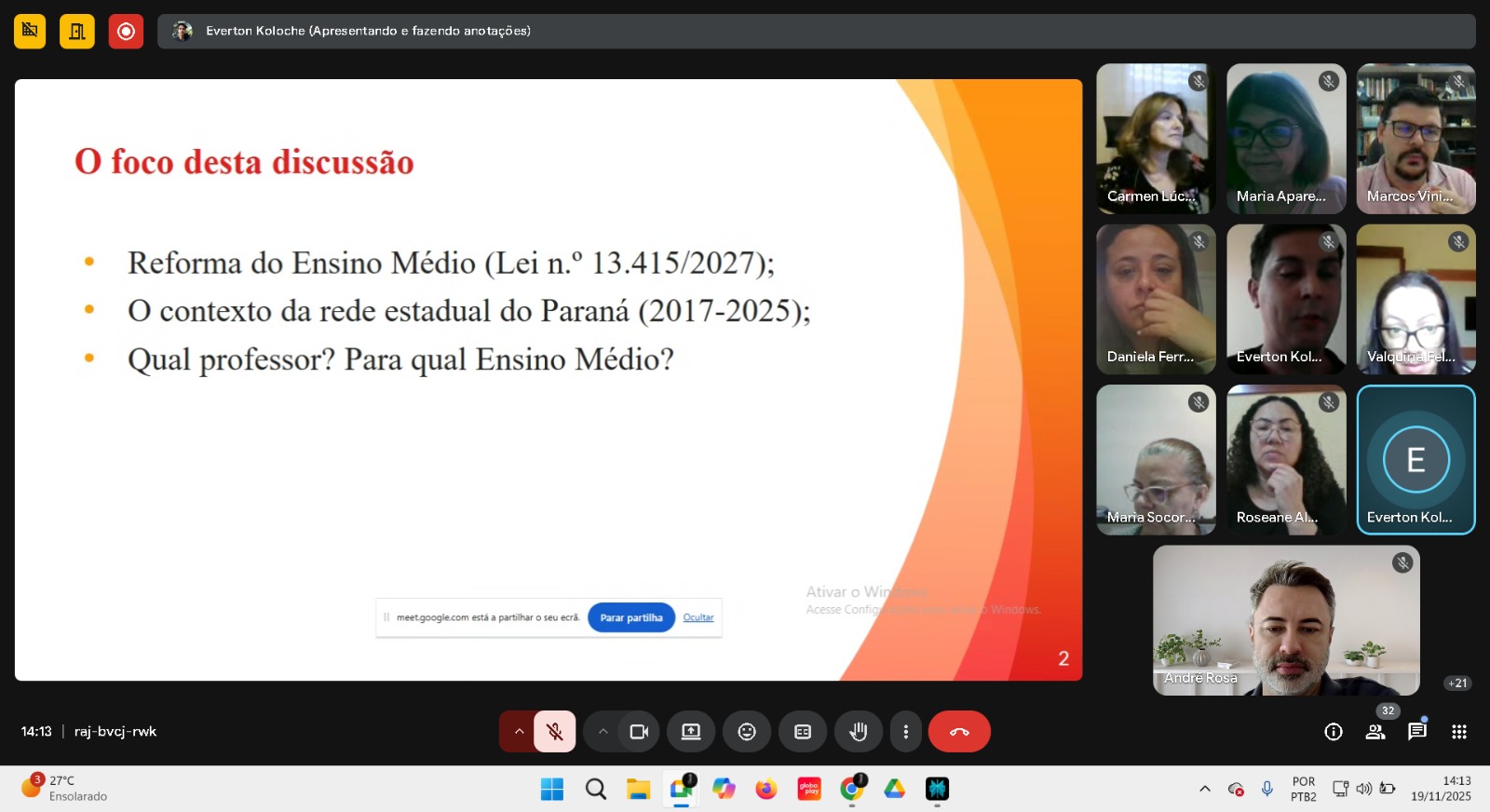
Task: Open the chat messages icon
Action: [1417, 731]
